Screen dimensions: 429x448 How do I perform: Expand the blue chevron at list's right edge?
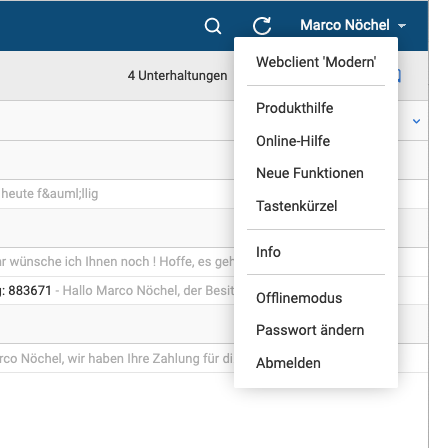pyautogui.click(x=416, y=121)
